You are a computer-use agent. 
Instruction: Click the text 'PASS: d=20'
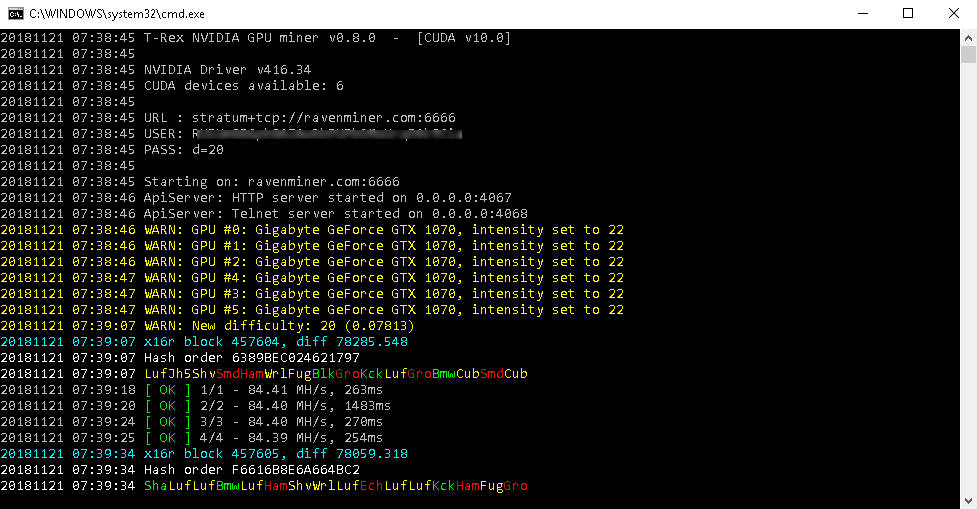point(184,150)
